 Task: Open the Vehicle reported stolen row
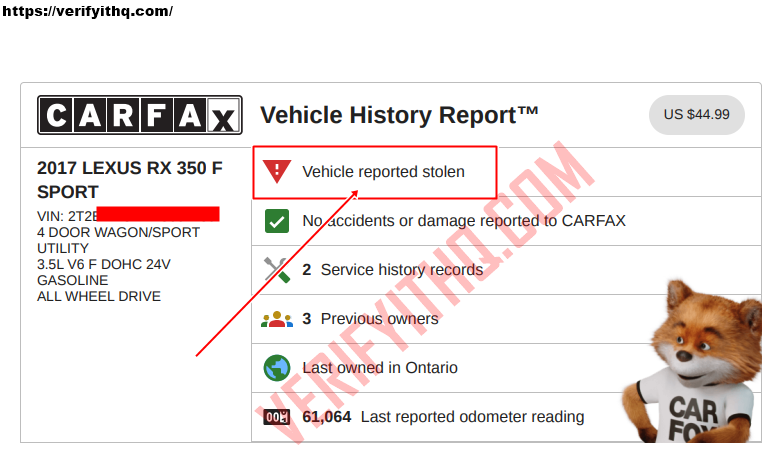(x=383, y=172)
